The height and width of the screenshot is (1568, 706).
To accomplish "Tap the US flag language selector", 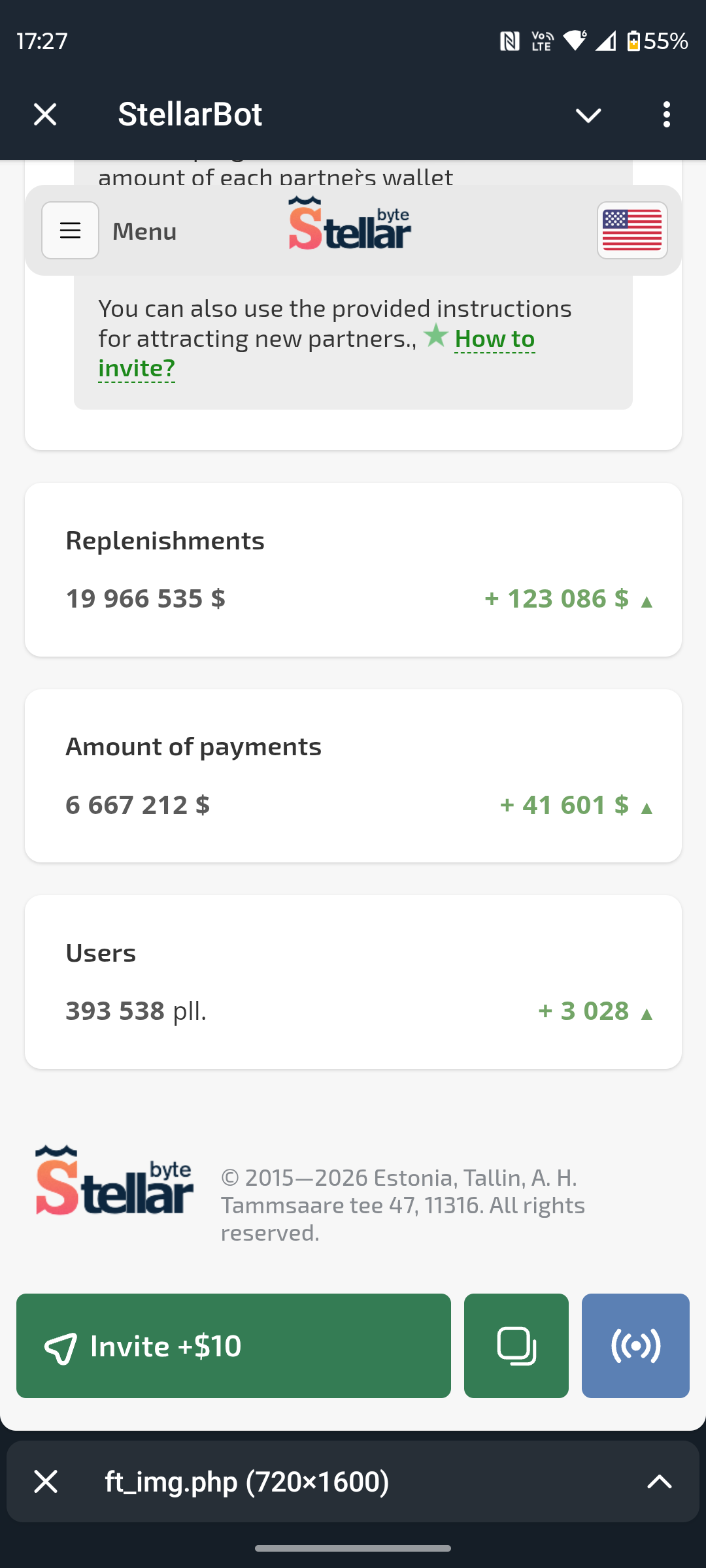I will pos(631,231).
